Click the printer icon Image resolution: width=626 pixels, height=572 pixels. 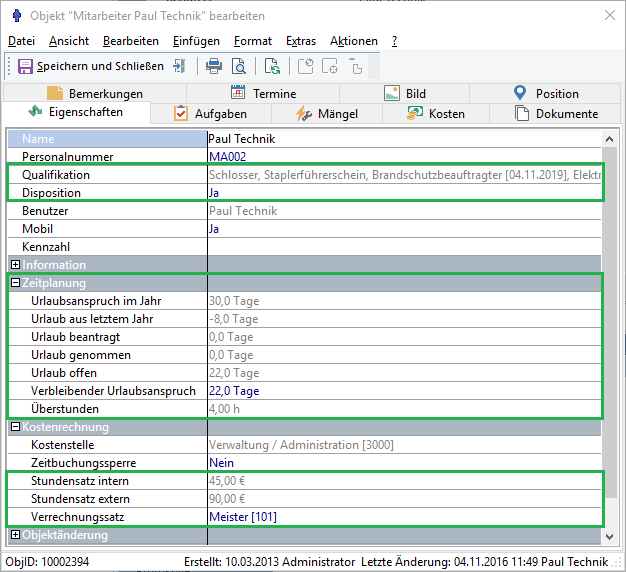[x=214, y=66]
